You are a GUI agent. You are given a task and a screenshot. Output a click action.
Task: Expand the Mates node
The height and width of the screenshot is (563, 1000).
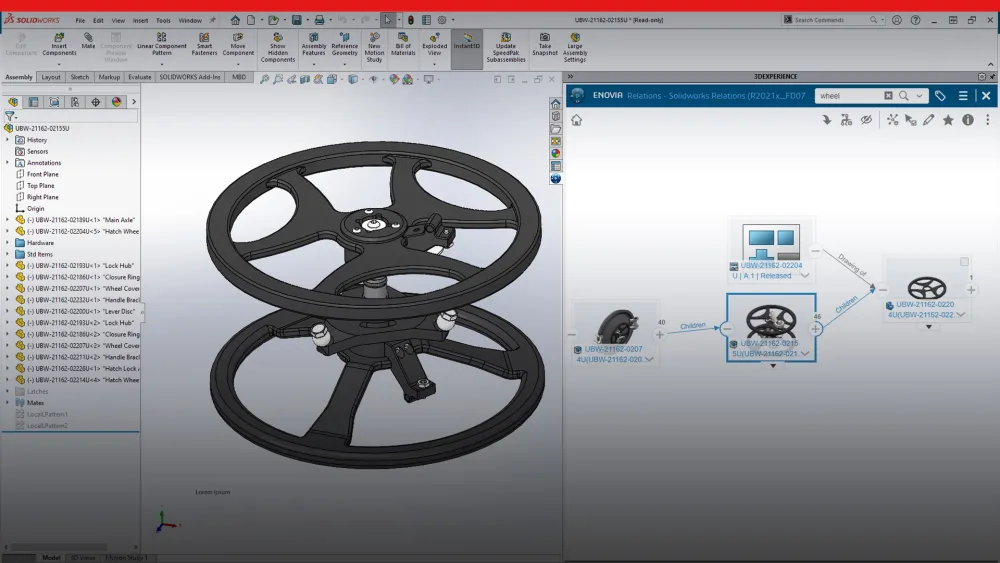(x=8, y=403)
